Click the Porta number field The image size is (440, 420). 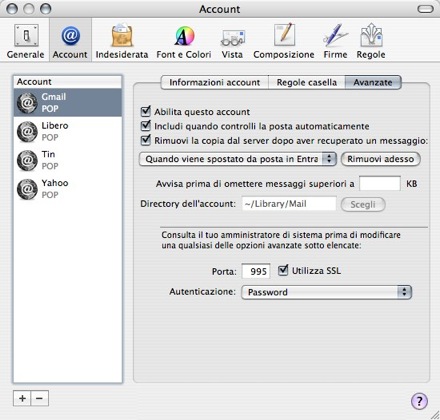tap(256, 271)
